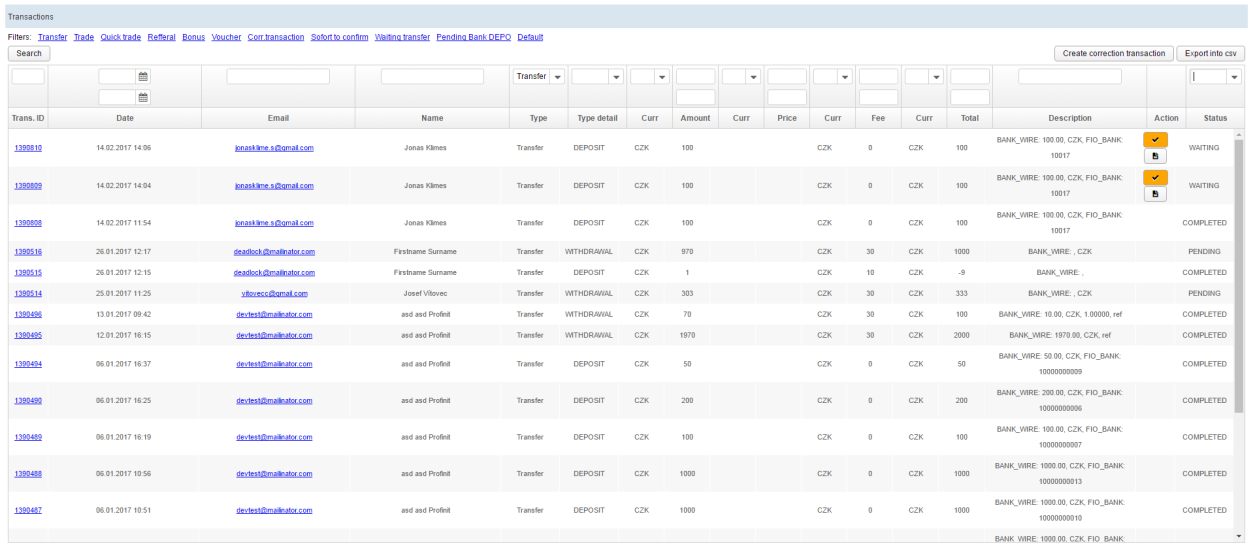Apply the Corr transaction filter

(276, 37)
